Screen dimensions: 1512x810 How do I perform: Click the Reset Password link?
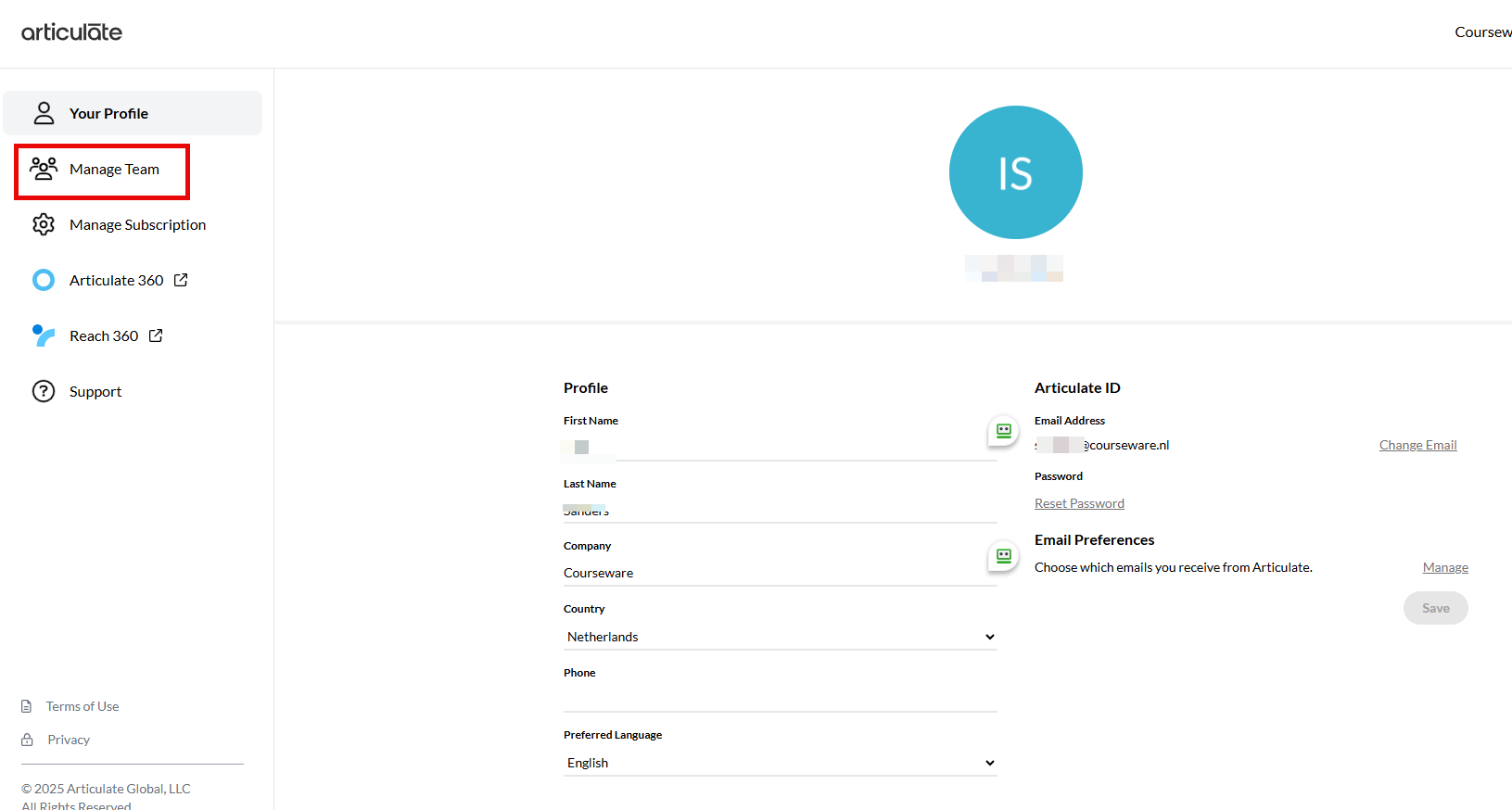click(x=1079, y=503)
